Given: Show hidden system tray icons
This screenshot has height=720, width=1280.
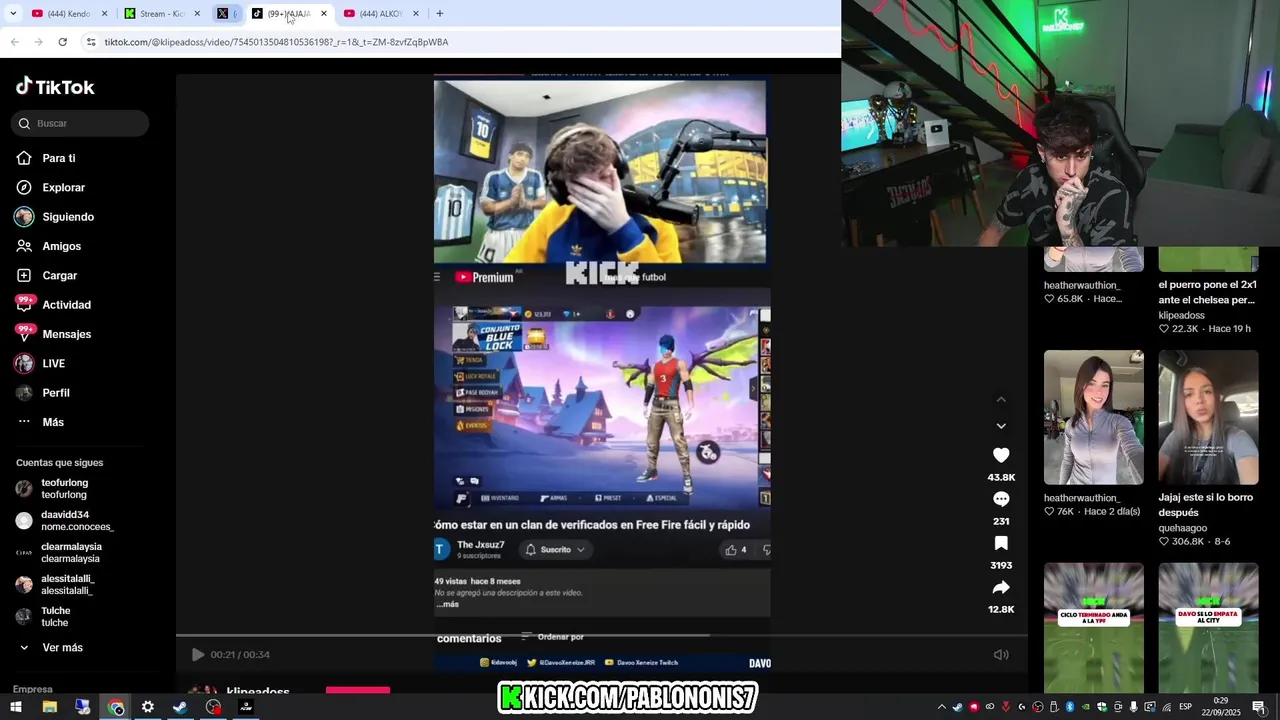Looking at the screenshot, I should tap(941, 707).
